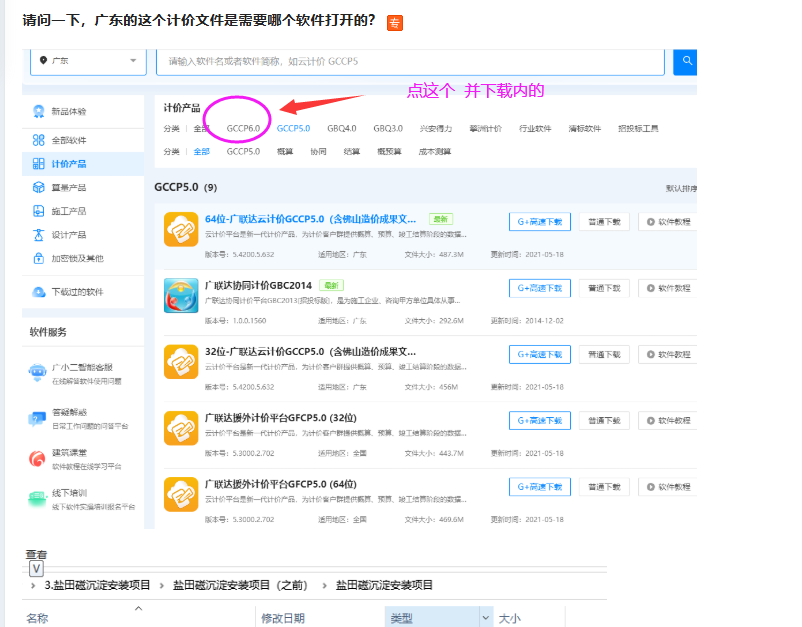This screenshot has width=802, height=627.
Task: Click breadcrumb 3.盐田磁沉淀安装项目
Action: tap(97, 585)
